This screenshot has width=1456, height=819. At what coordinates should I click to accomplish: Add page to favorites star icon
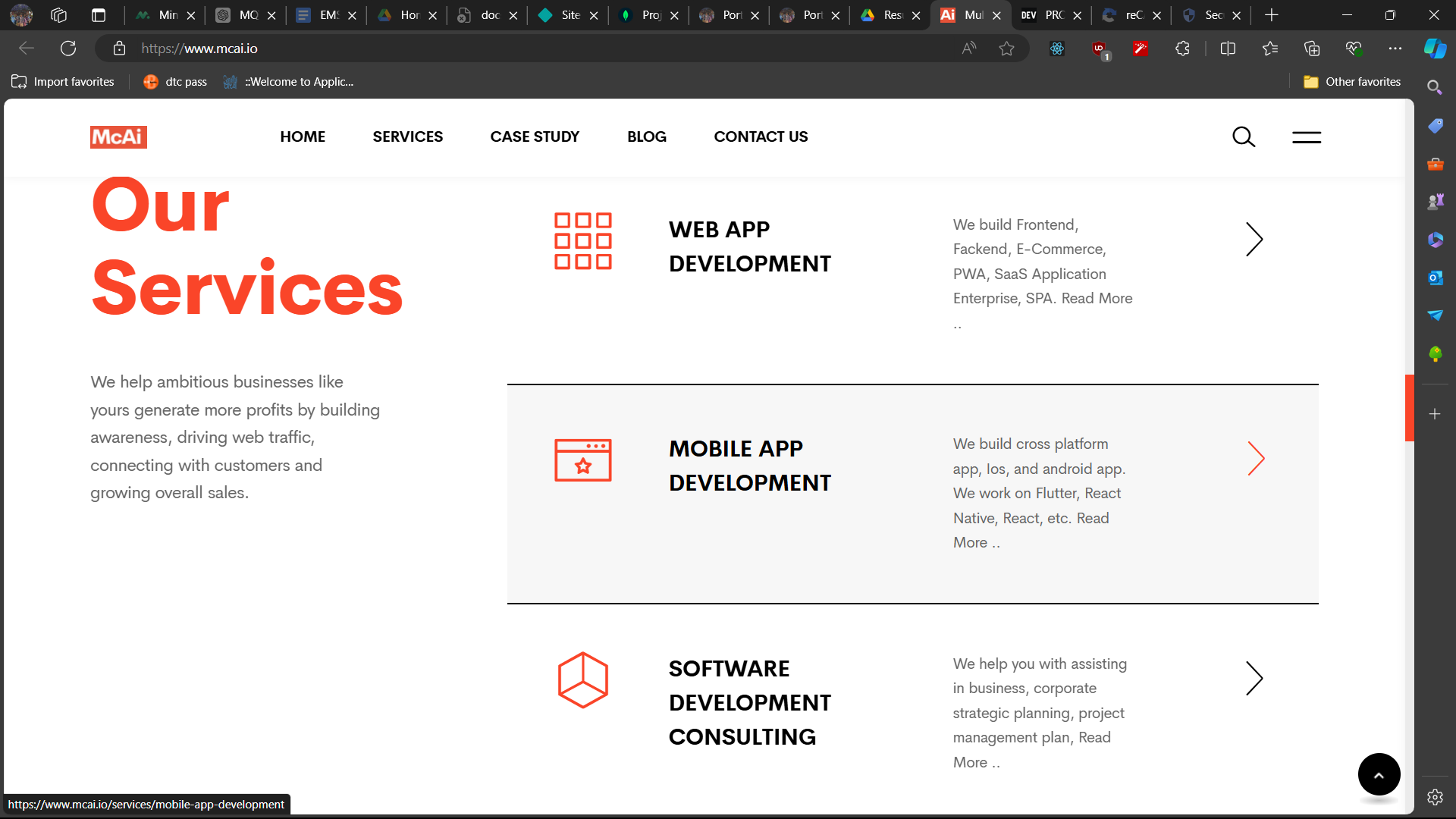1006,49
